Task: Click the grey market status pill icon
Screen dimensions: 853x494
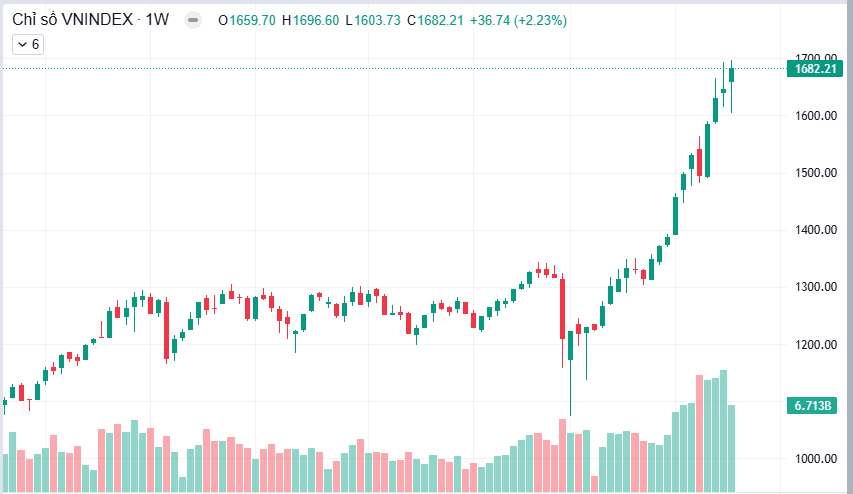Action: [193, 20]
